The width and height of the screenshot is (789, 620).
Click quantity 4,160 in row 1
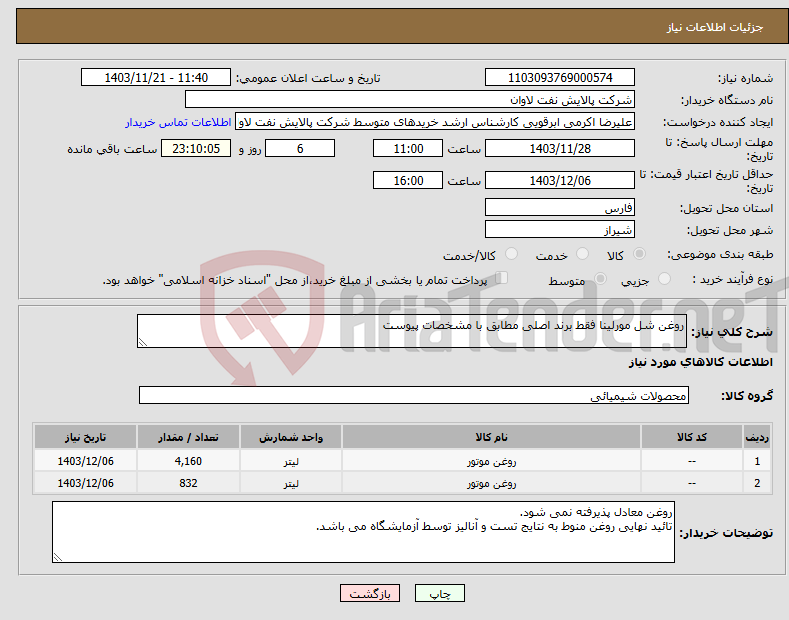pos(188,461)
